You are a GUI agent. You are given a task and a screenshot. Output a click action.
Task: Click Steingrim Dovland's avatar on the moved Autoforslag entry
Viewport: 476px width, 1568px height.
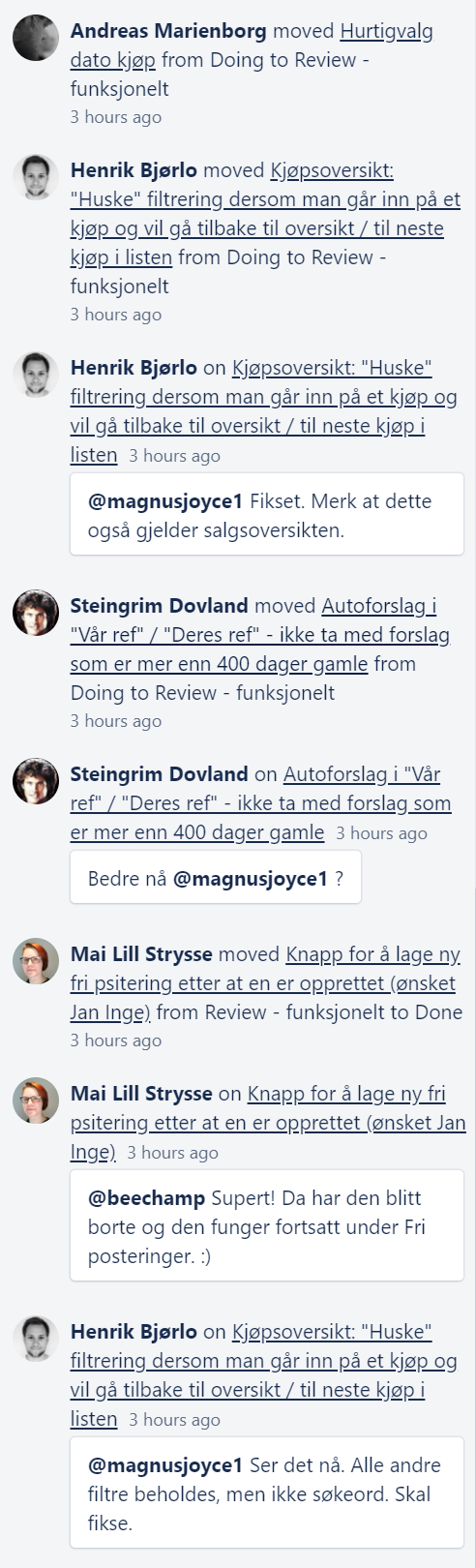click(36, 614)
